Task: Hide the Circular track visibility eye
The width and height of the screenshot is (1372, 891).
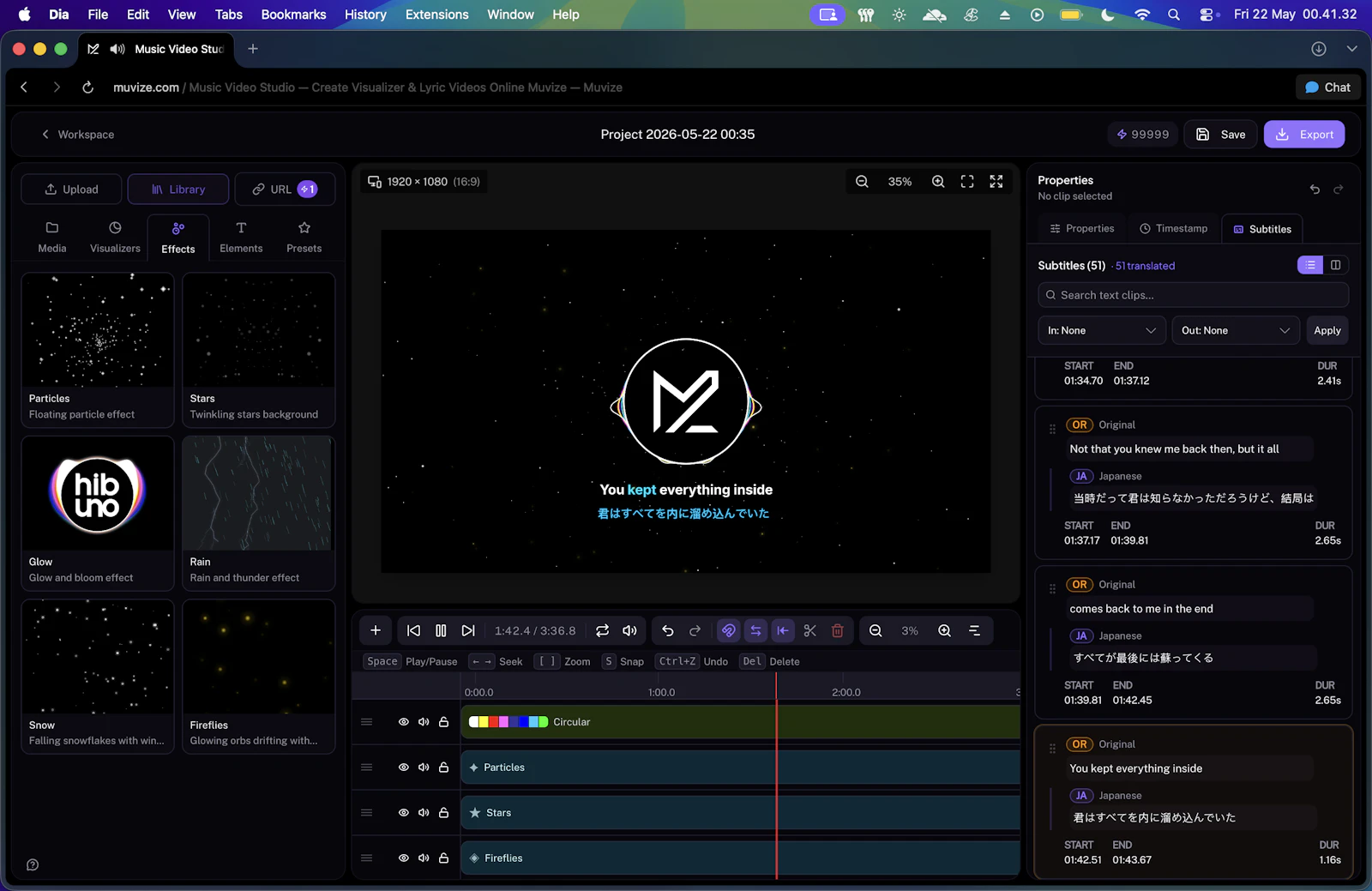Action: pyautogui.click(x=403, y=722)
